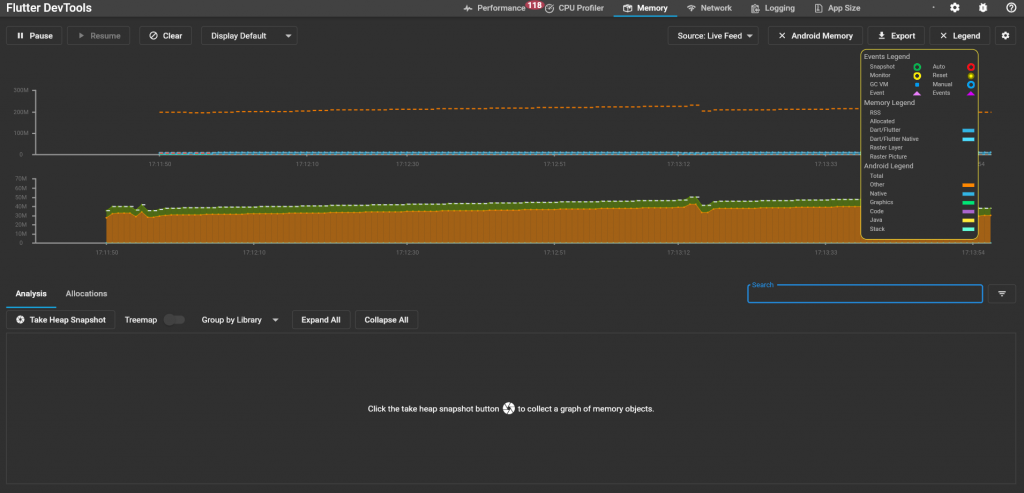The height and width of the screenshot is (493, 1024).
Task: Click the Java yellow legend swatch
Action: pos(968,220)
